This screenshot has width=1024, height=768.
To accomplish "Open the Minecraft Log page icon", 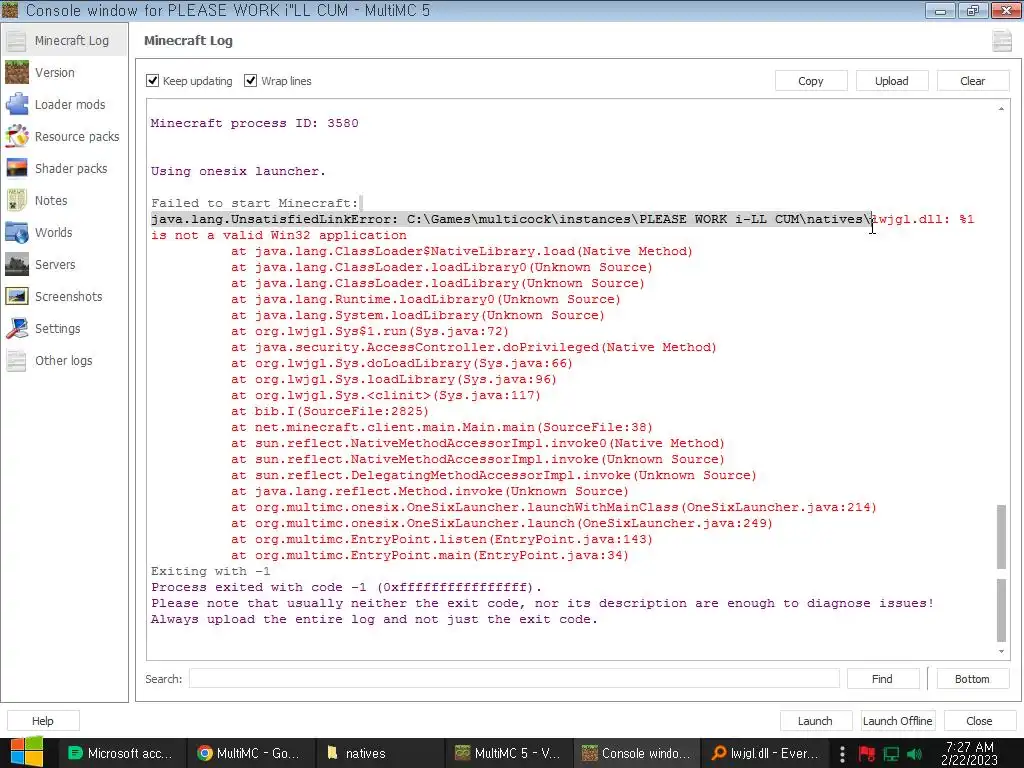I will click(16, 40).
